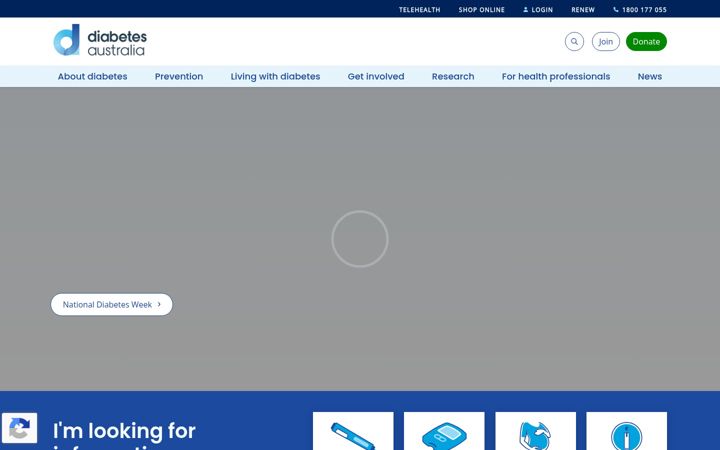Open About diabetes menu

92,76
